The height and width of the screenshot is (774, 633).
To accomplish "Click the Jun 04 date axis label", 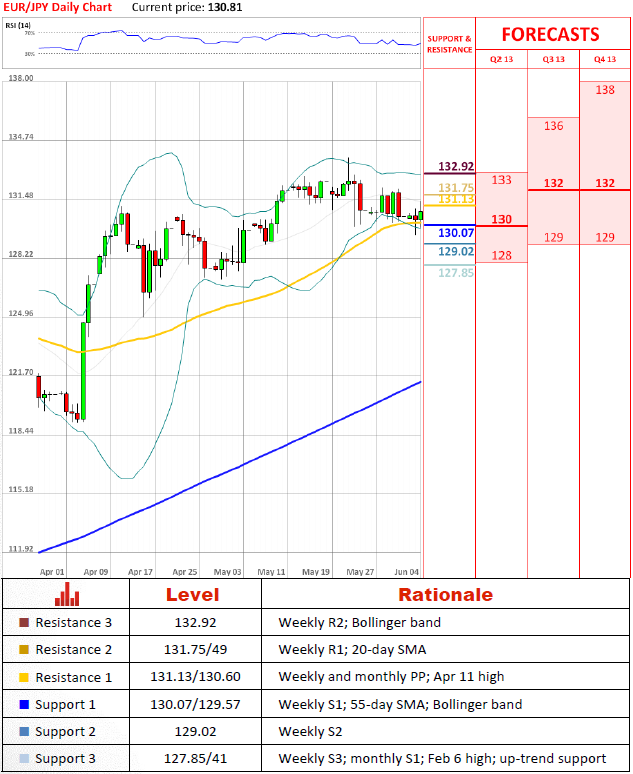I will pos(406,572).
